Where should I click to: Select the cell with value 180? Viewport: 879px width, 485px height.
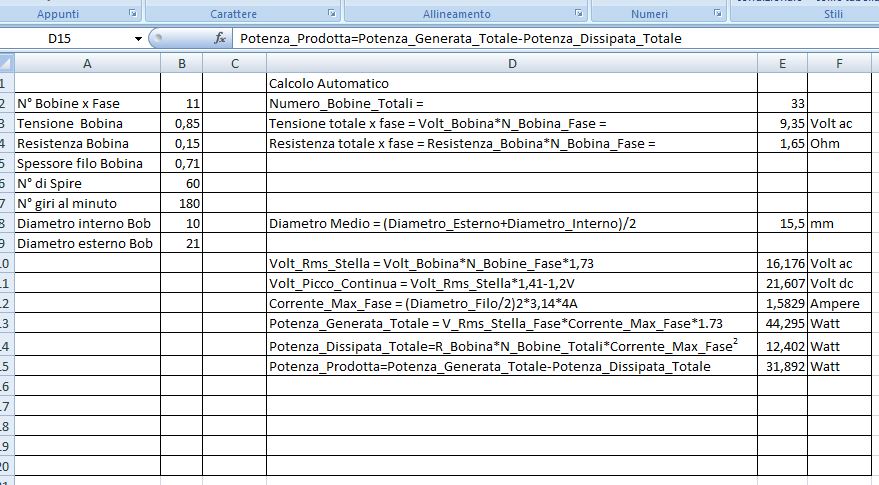[x=182, y=204]
